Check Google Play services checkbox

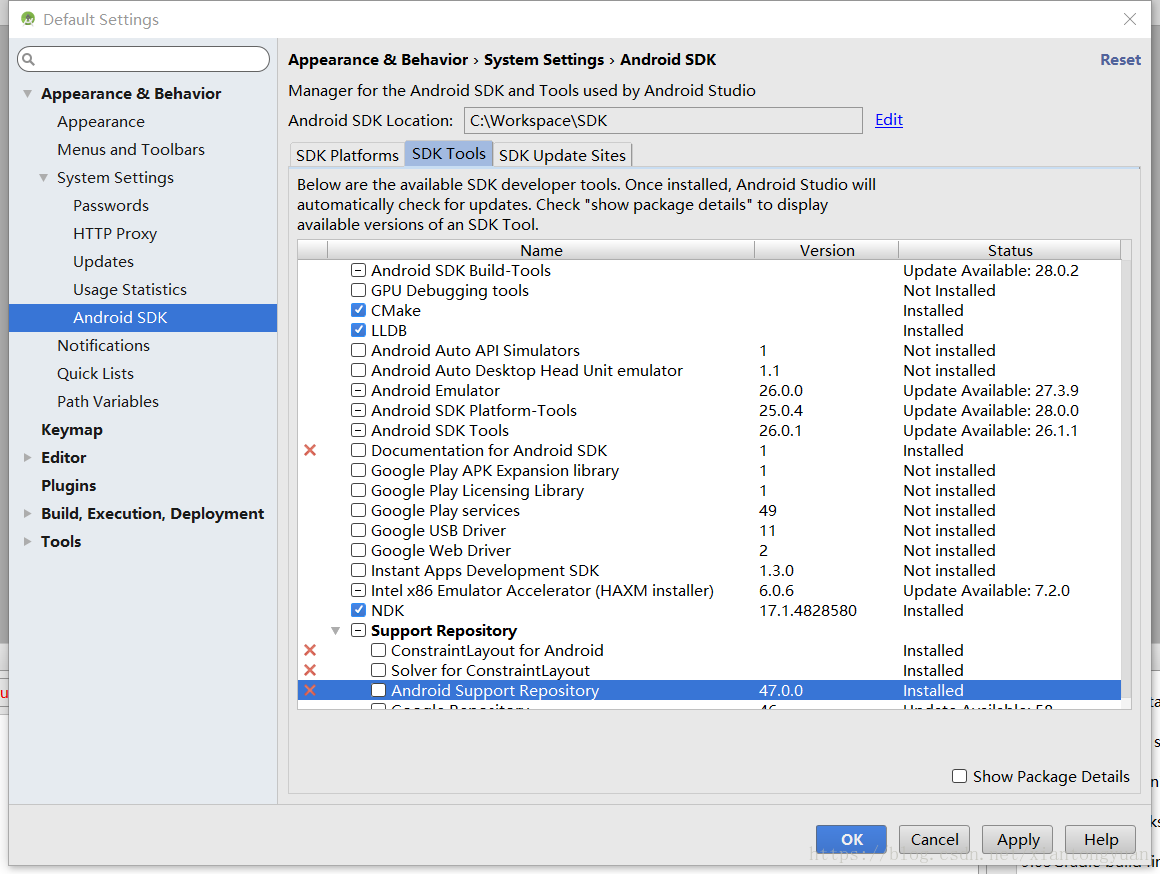[358, 510]
